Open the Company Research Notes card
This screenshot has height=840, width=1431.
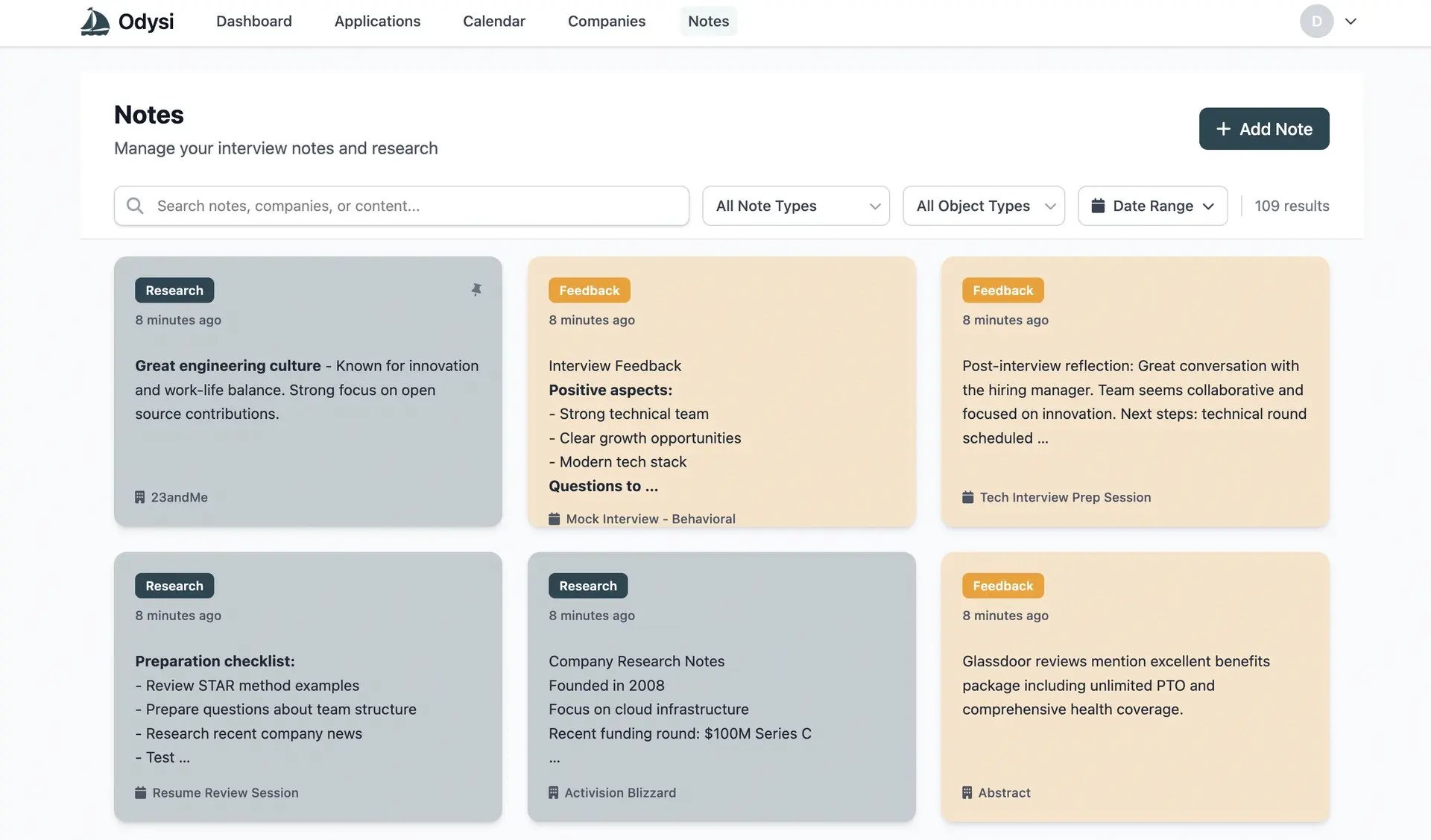coord(721,686)
